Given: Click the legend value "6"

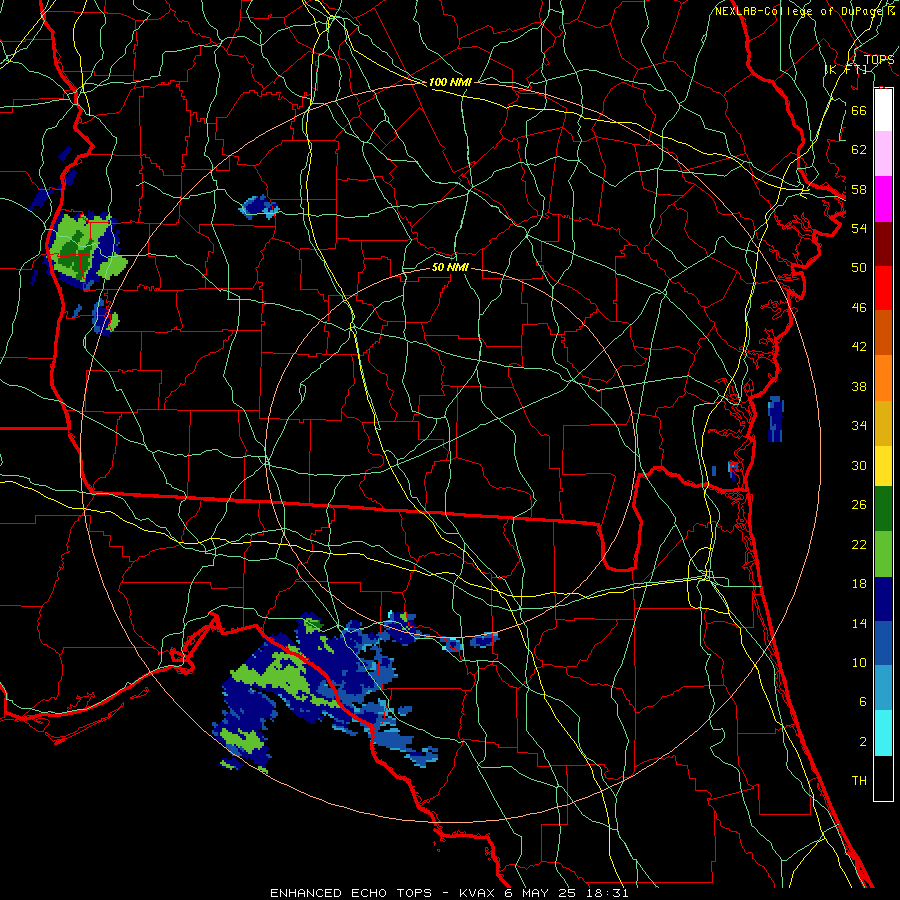Looking at the screenshot, I should pyautogui.click(x=862, y=701).
